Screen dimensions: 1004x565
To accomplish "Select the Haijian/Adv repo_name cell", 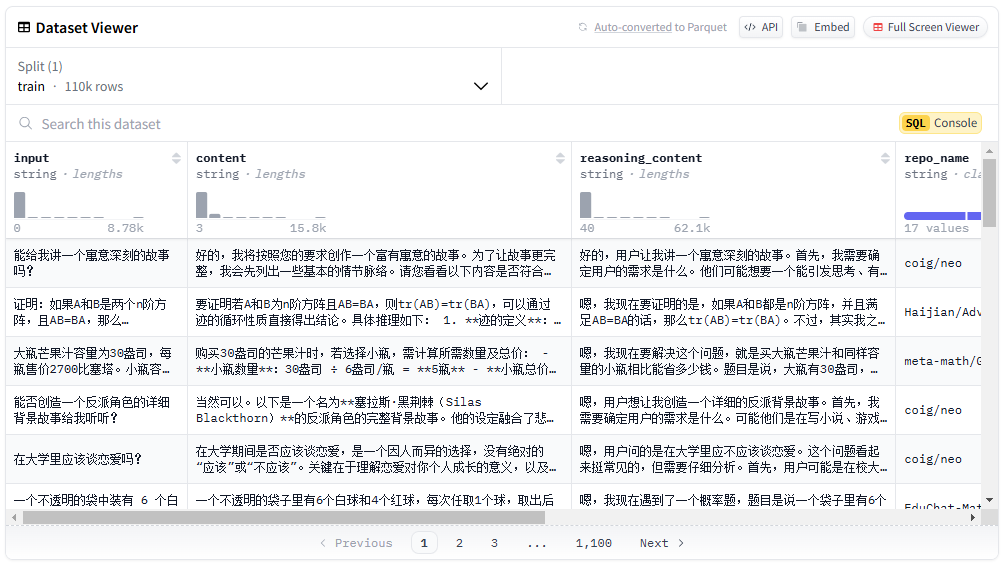I will (939, 312).
